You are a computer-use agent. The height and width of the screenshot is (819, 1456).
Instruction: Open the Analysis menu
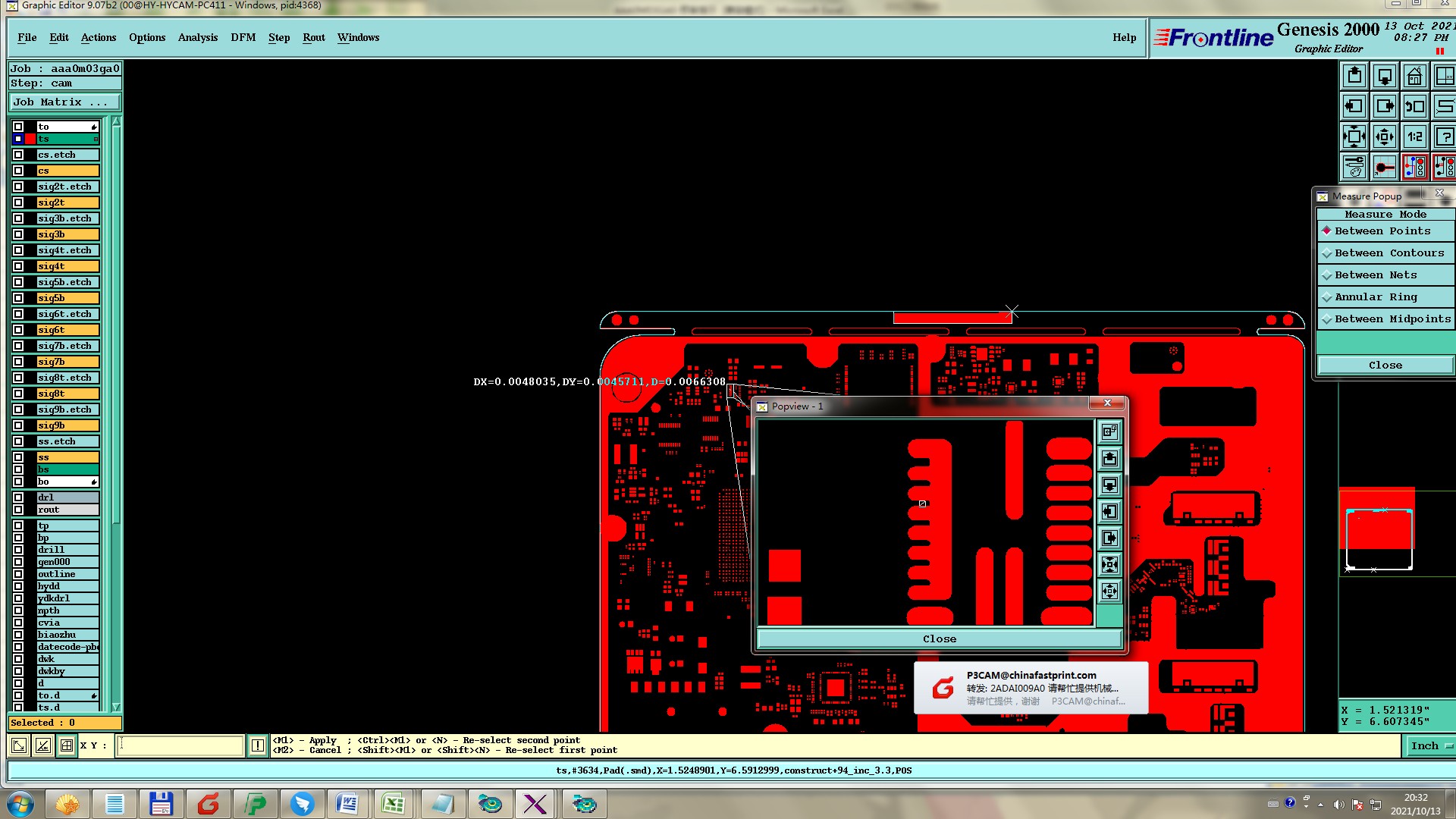click(x=197, y=38)
